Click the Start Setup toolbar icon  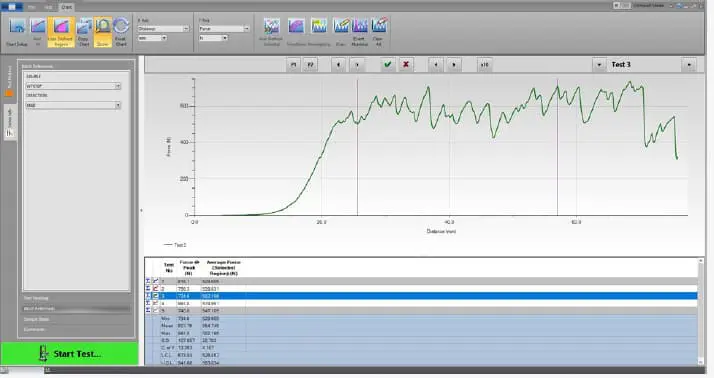pos(17,32)
